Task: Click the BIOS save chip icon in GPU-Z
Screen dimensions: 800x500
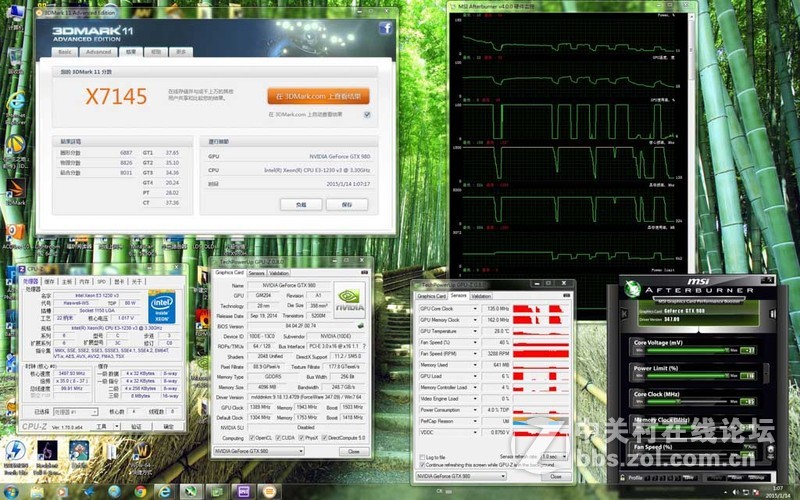Action: tap(361, 326)
